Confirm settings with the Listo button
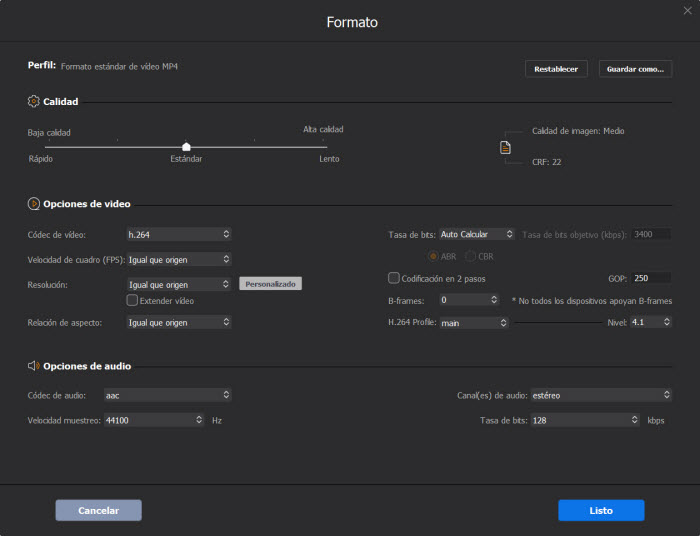The height and width of the screenshot is (536, 700). pos(601,510)
